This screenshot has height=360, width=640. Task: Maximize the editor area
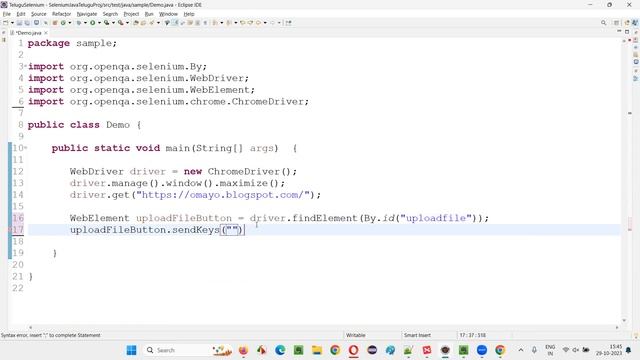(x=627, y=32)
